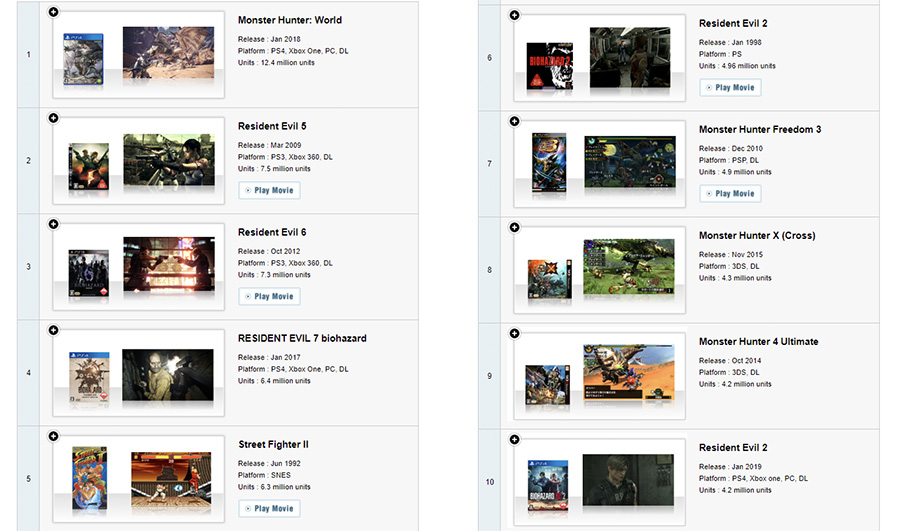Click Units : 6.3 million units text
The image size is (900, 531).
pos(274,487)
